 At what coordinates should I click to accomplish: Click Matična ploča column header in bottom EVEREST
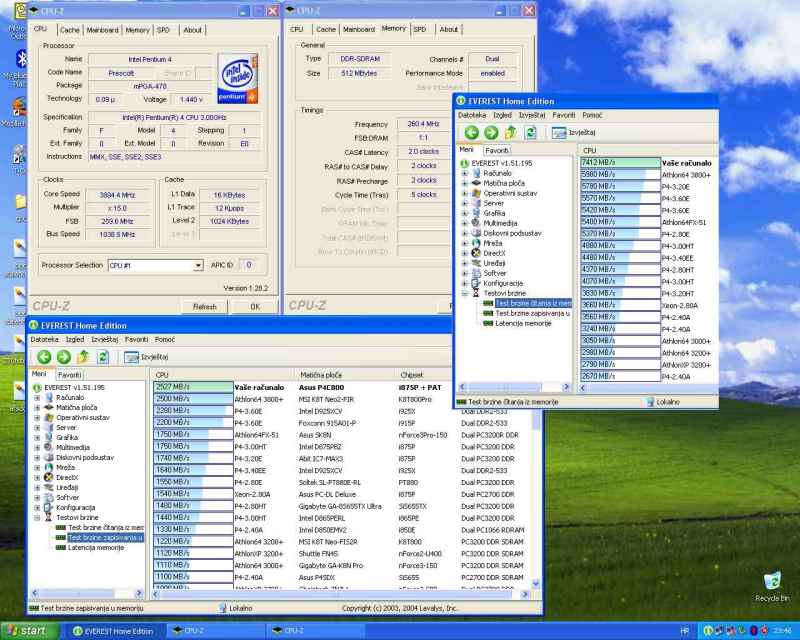344,375
